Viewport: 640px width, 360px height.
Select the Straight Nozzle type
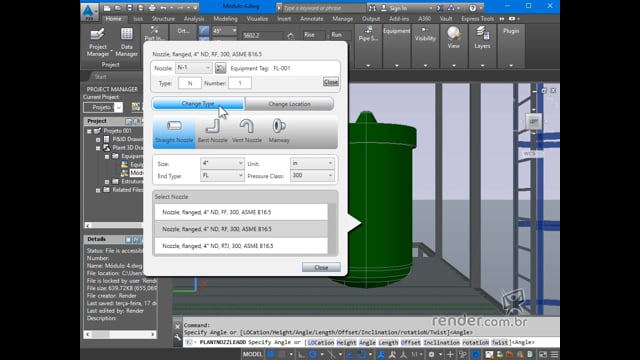click(x=174, y=132)
